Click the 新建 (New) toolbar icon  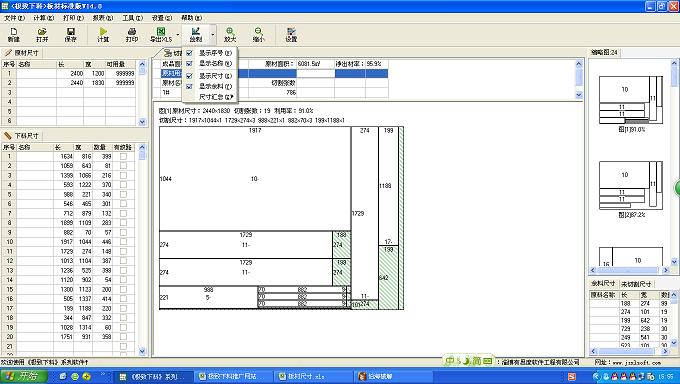14,35
